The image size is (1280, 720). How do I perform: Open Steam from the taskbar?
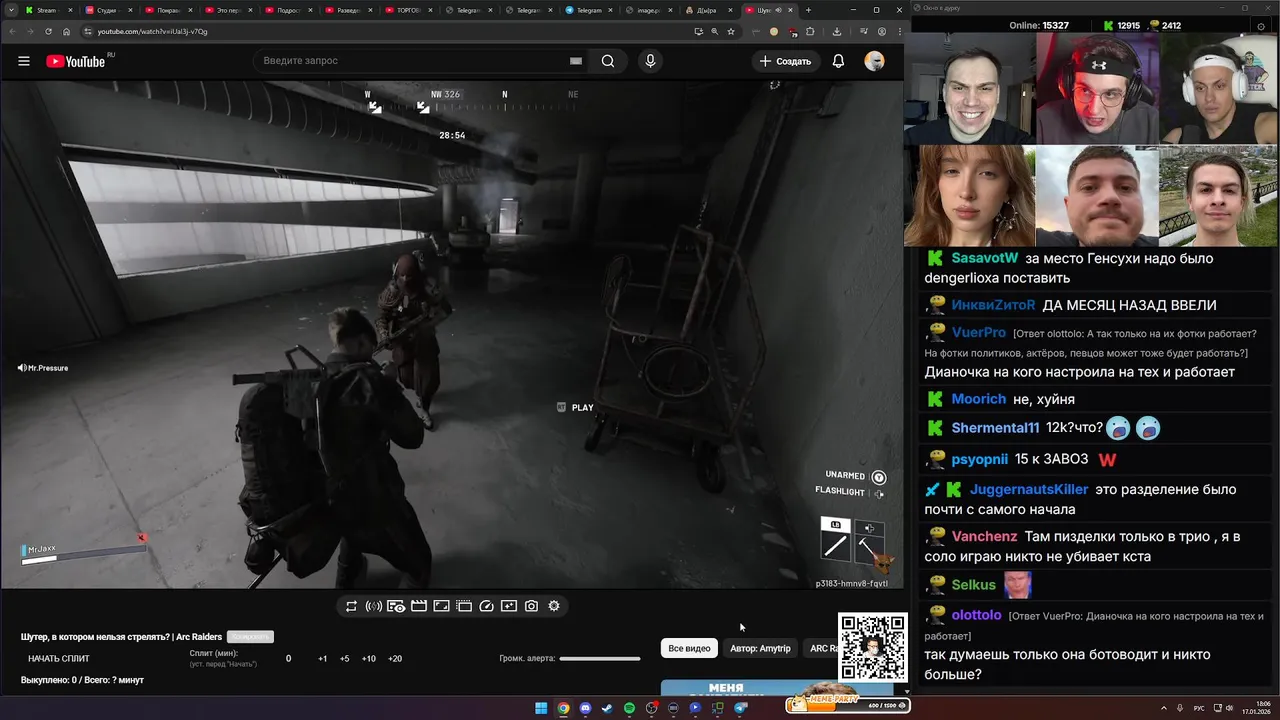[607, 708]
